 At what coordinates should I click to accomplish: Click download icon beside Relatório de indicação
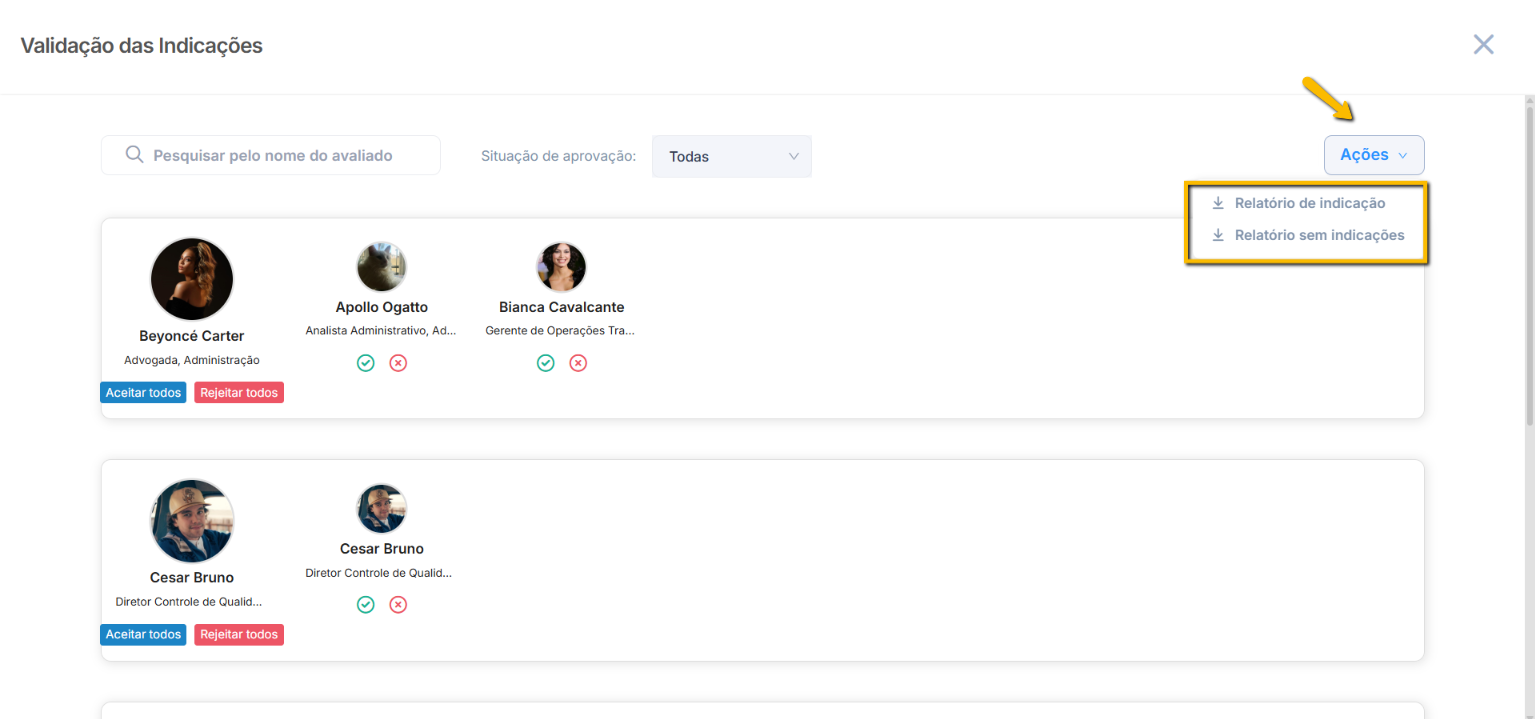coord(1218,203)
